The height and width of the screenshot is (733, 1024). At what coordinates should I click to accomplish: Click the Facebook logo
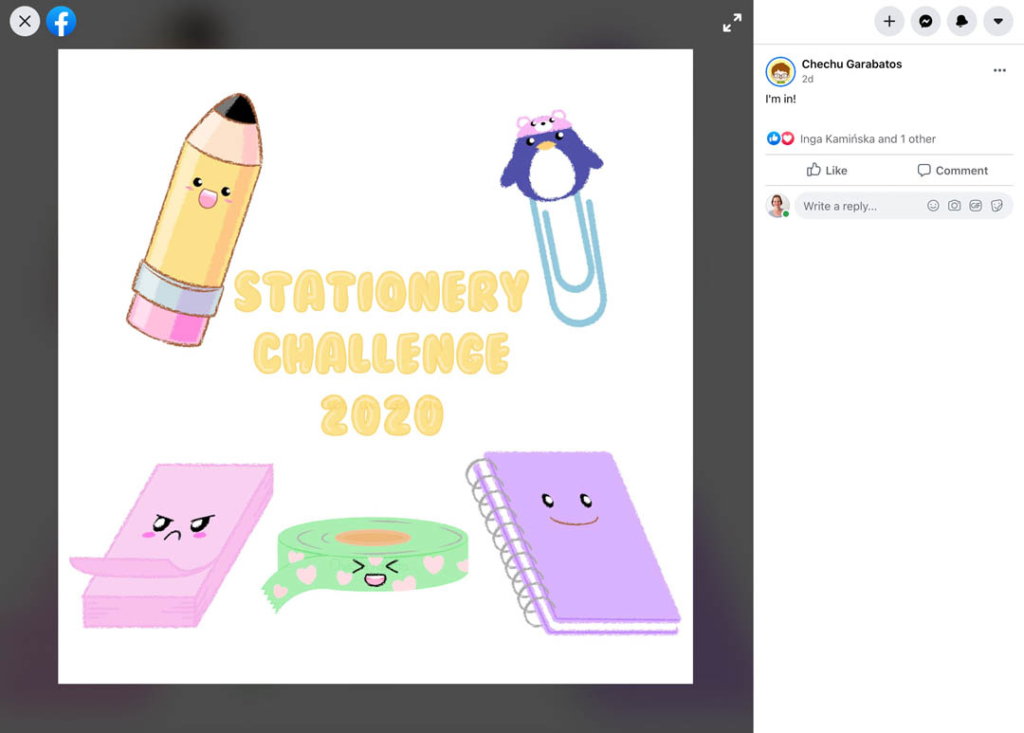pyautogui.click(x=61, y=21)
